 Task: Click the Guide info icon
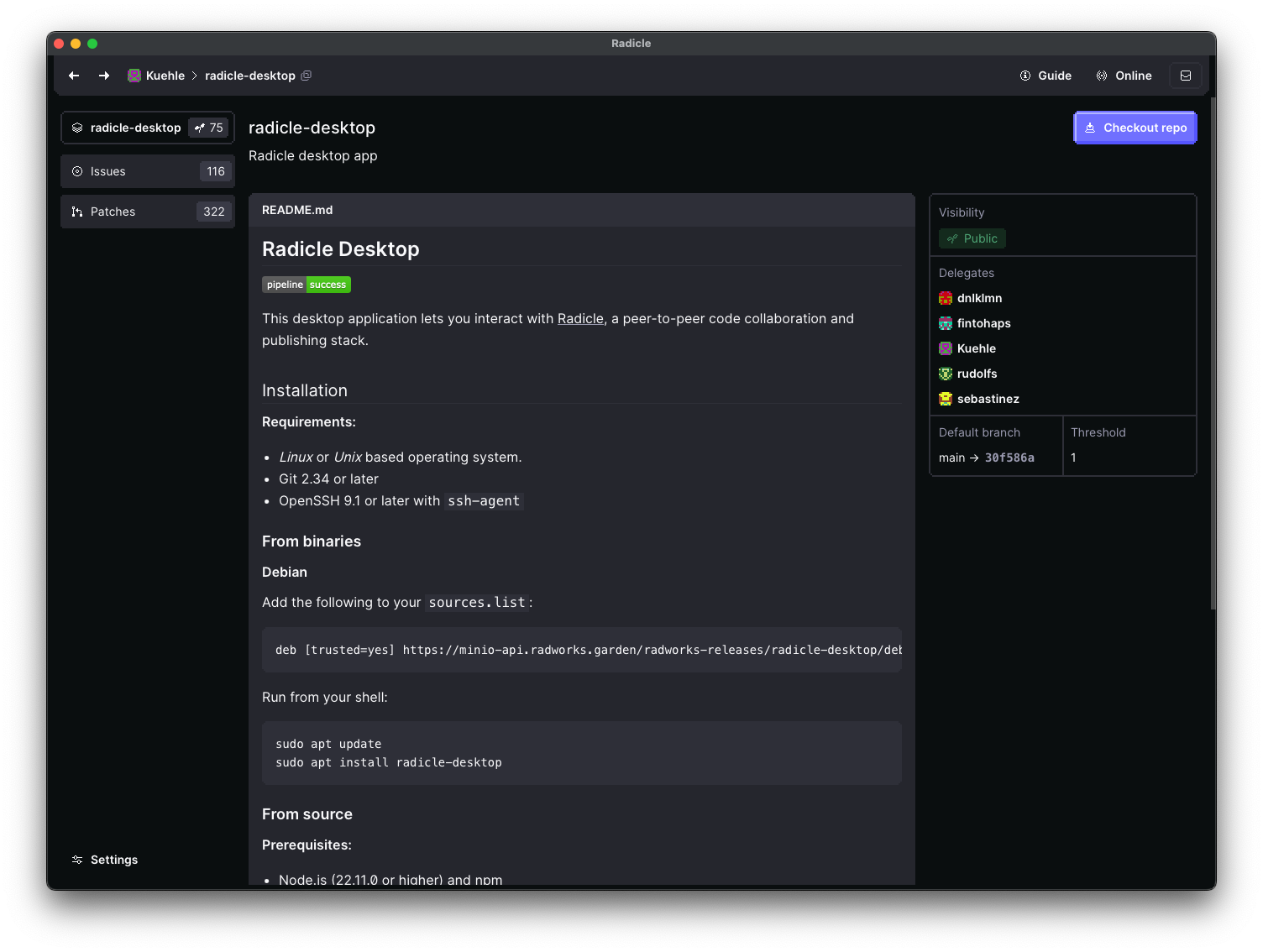(1025, 76)
